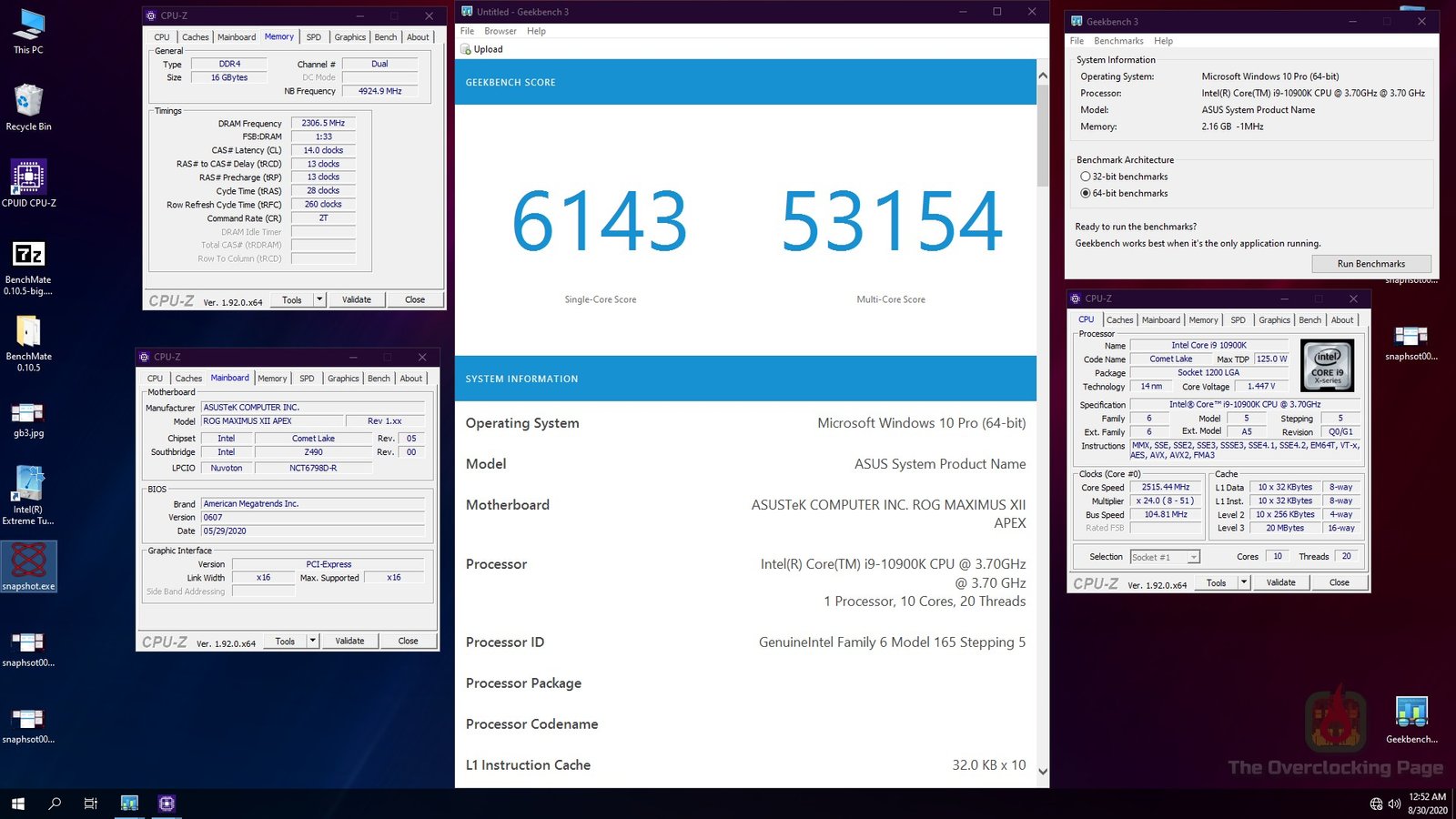Open the Recycle Bin
1456x819 pixels.
pos(28,102)
